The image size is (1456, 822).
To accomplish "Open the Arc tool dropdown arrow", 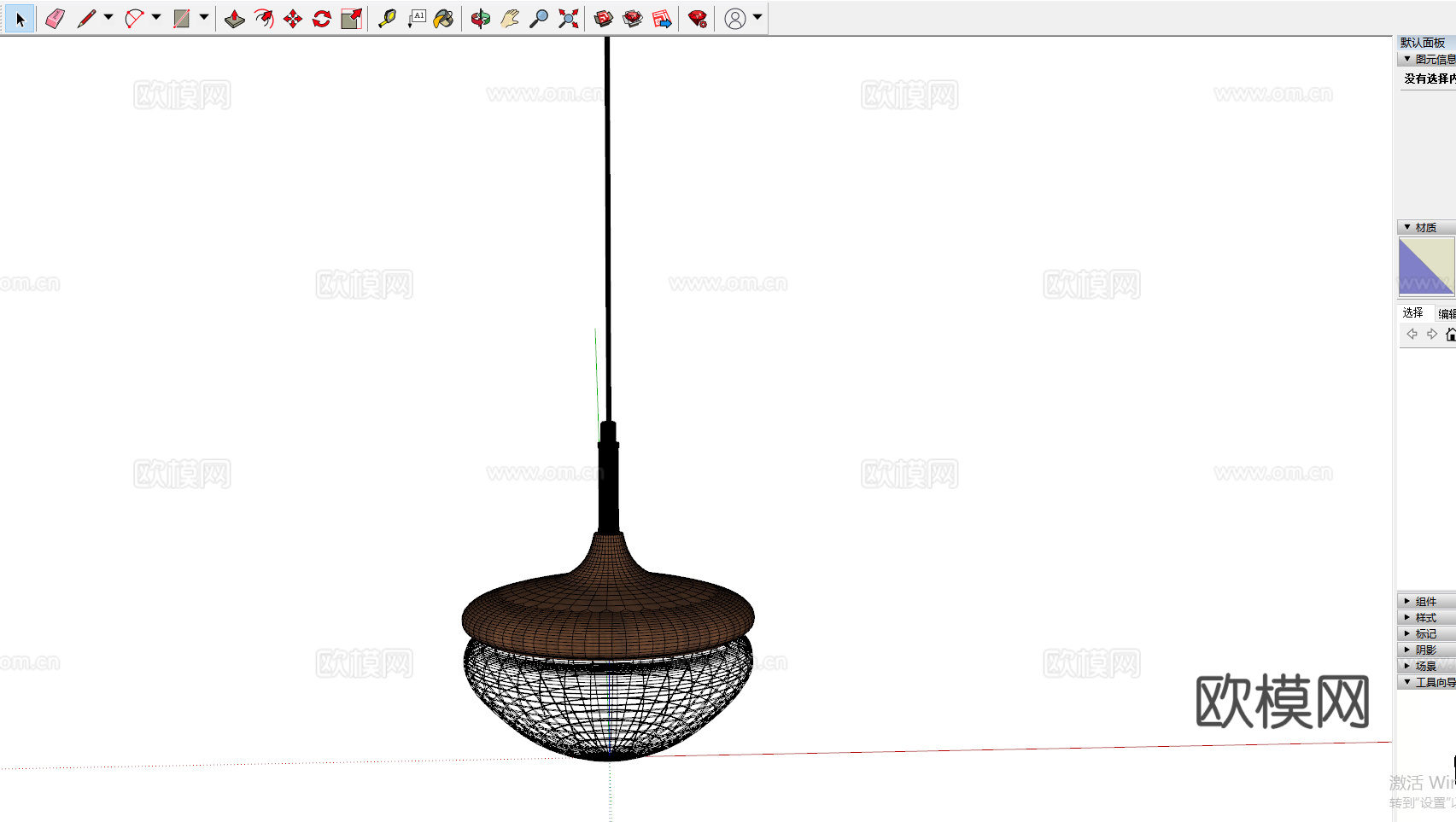I will (x=156, y=17).
